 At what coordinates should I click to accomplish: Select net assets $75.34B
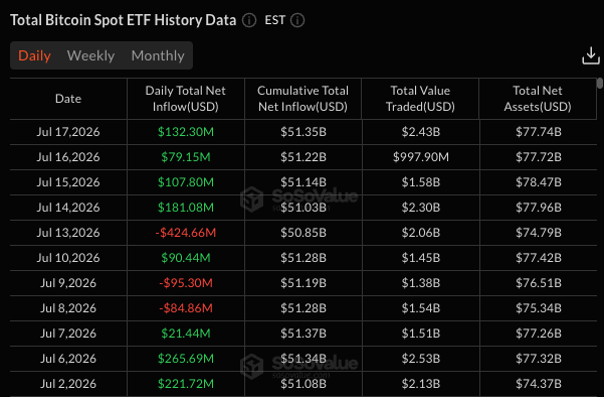click(538, 308)
